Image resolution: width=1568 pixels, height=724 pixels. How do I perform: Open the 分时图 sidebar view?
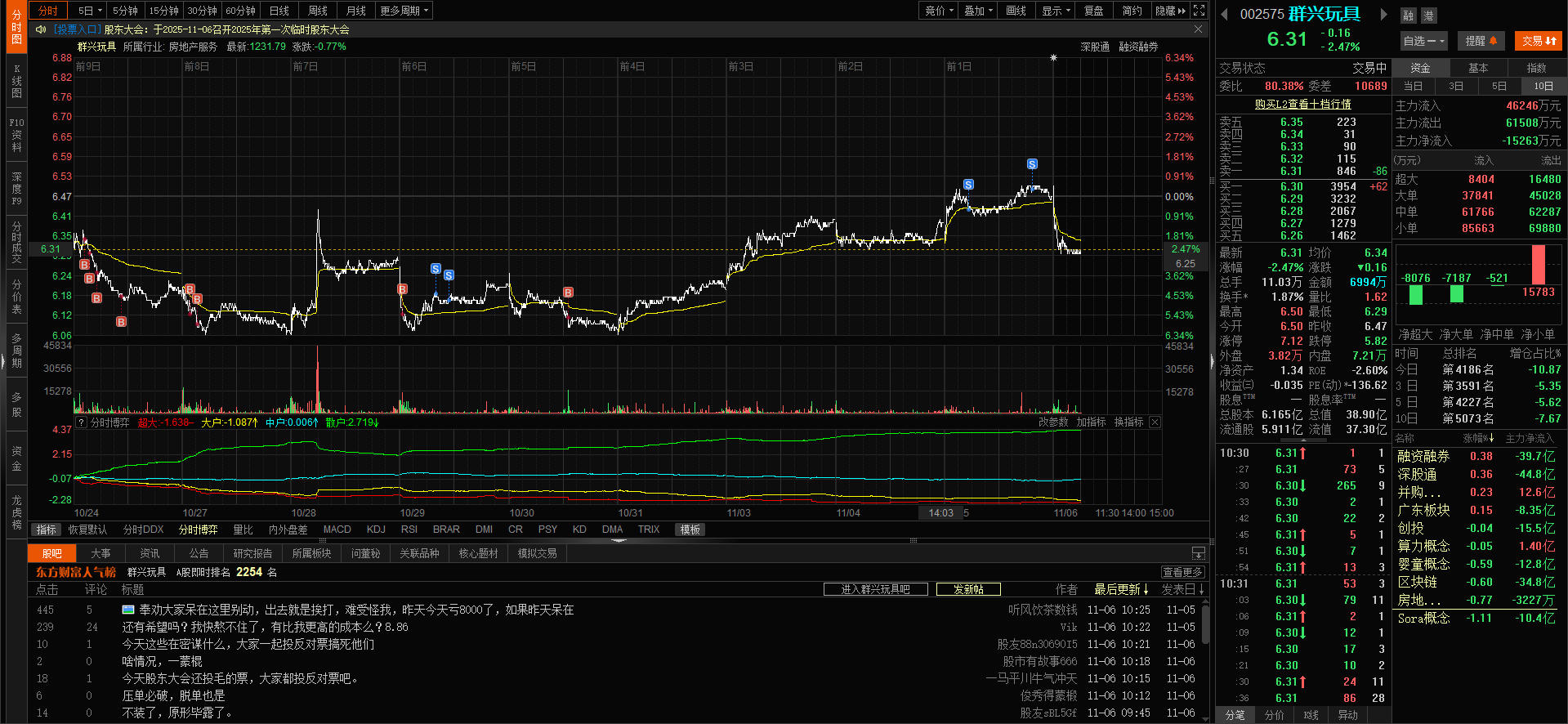pyautogui.click(x=16, y=27)
